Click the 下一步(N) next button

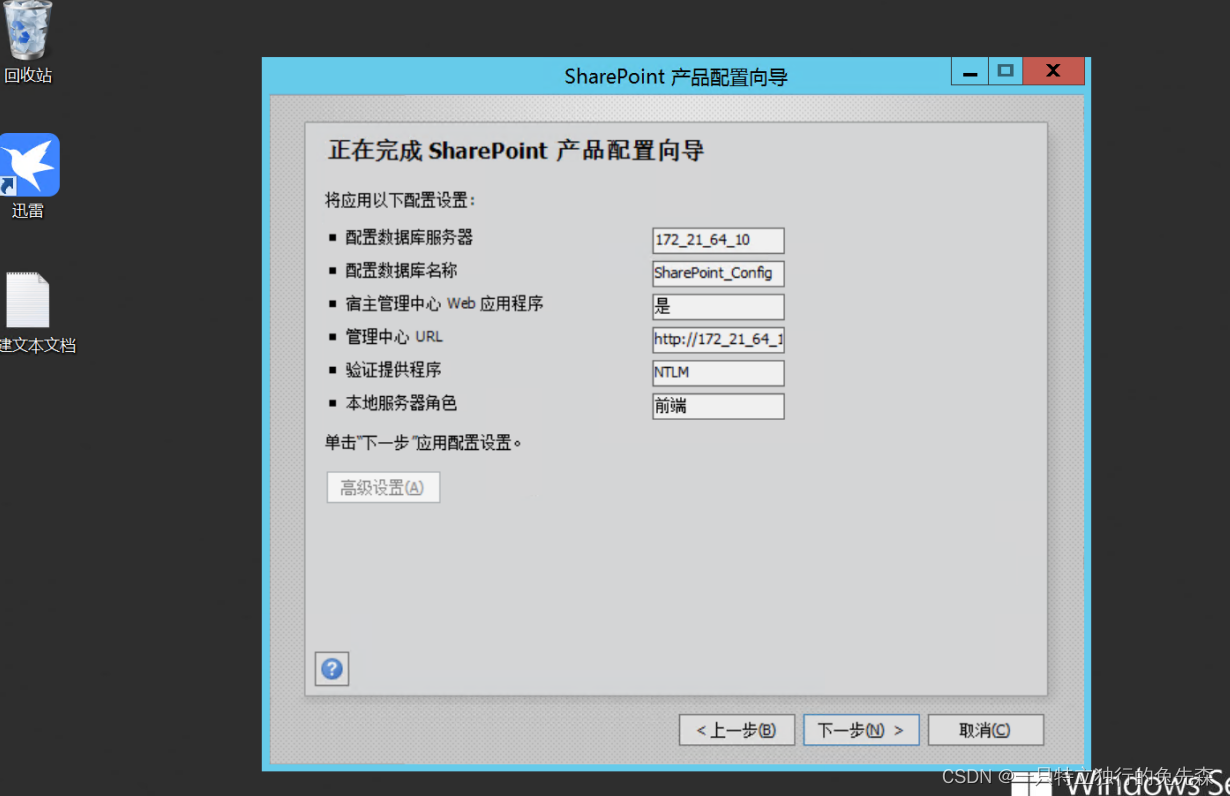pos(861,730)
